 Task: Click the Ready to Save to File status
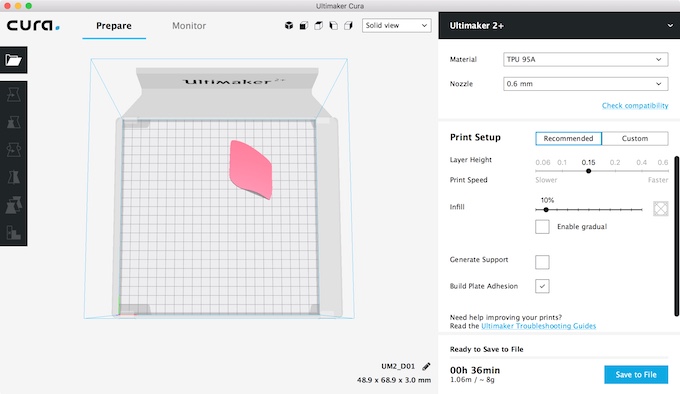pos(487,349)
